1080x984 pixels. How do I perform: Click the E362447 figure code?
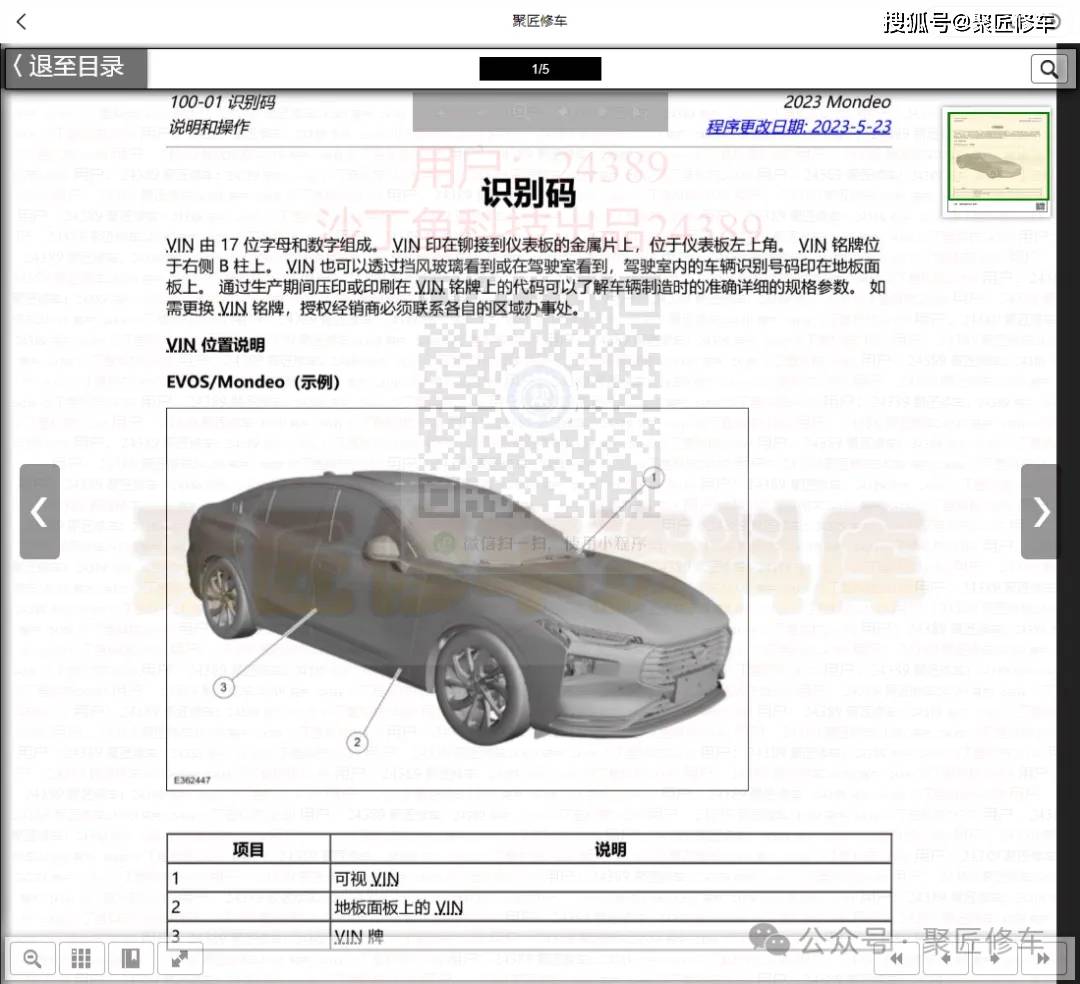pyautogui.click(x=192, y=780)
